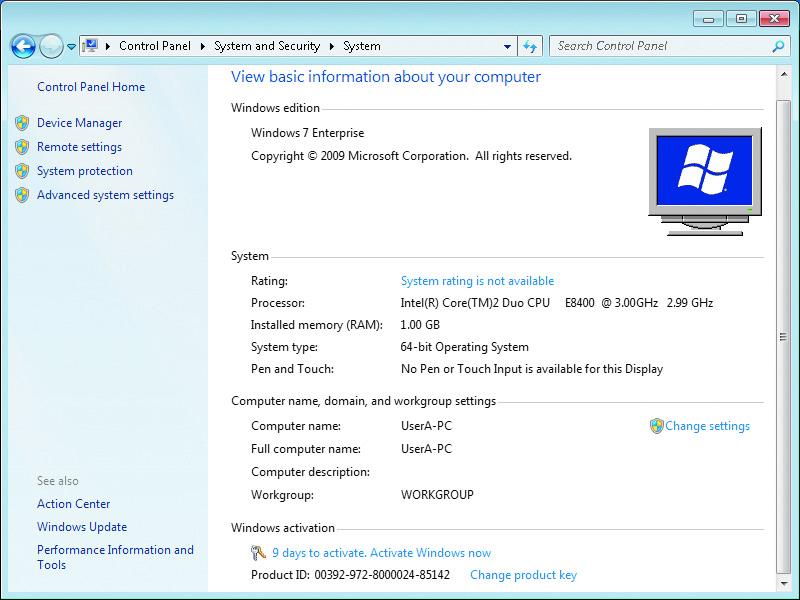Open Performance Information and Tools
The height and width of the screenshot is (600, 800).
(115, 557)
